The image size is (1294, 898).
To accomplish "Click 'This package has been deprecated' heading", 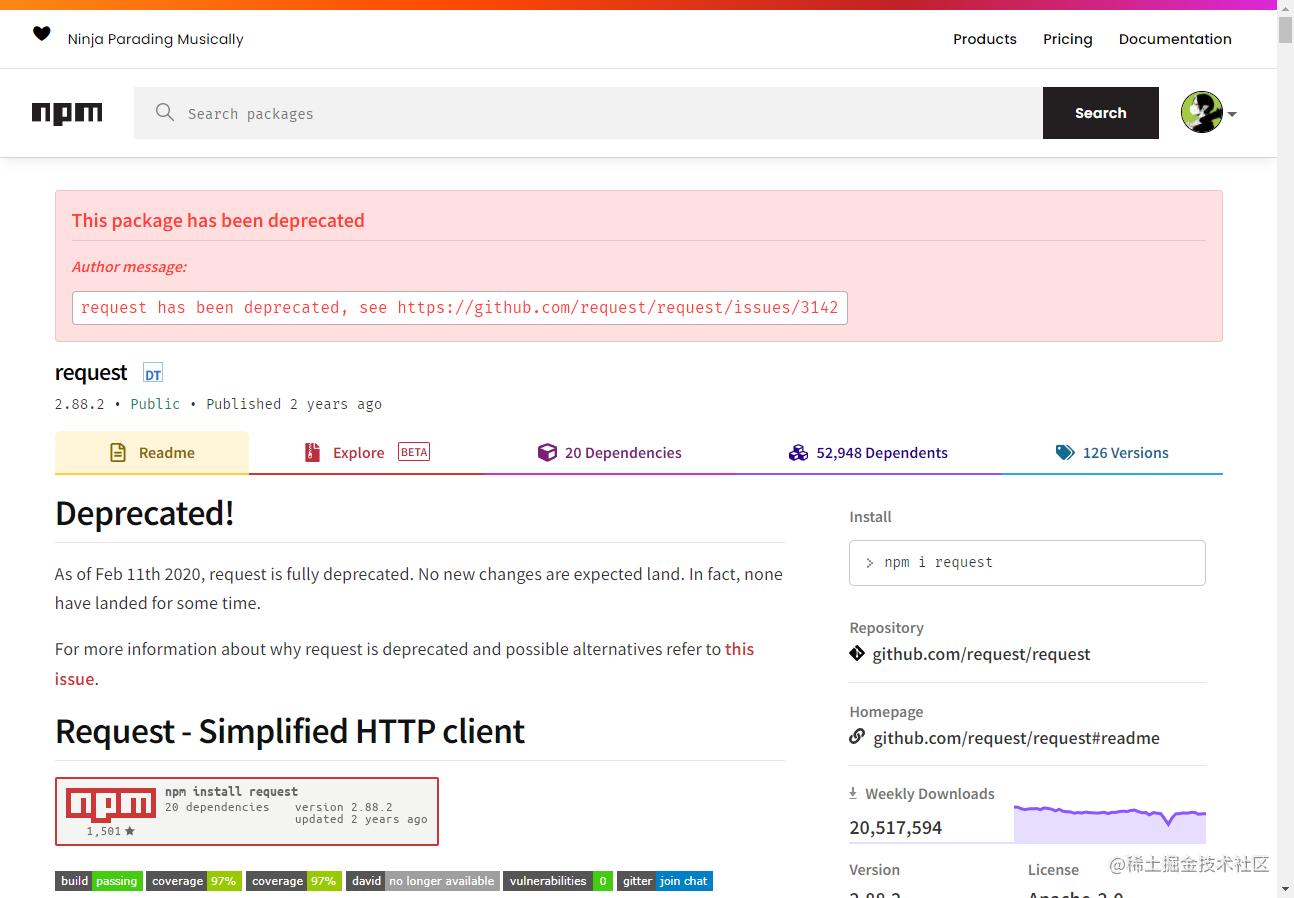I will click(x=218, y=221).
